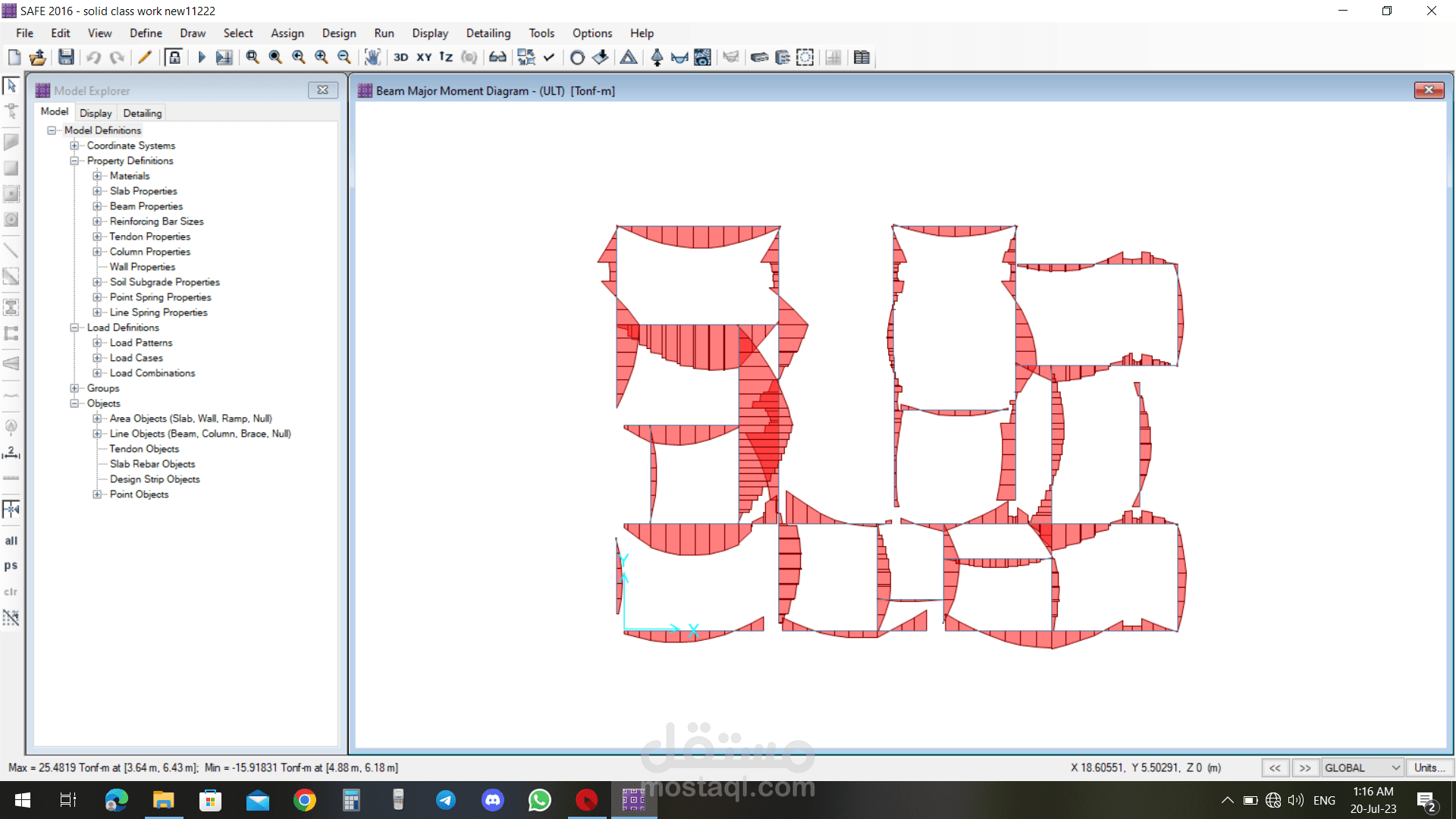
Task: Click the Units... button
Action: [1429, 767]
